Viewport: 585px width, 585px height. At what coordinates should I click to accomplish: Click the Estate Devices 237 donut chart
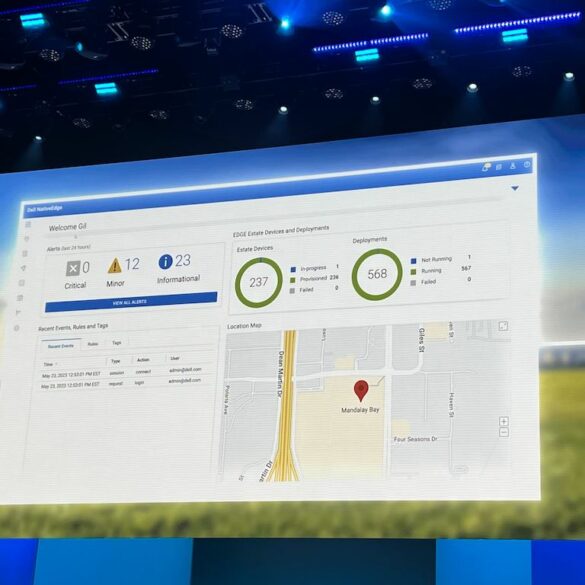pos(259,282)
